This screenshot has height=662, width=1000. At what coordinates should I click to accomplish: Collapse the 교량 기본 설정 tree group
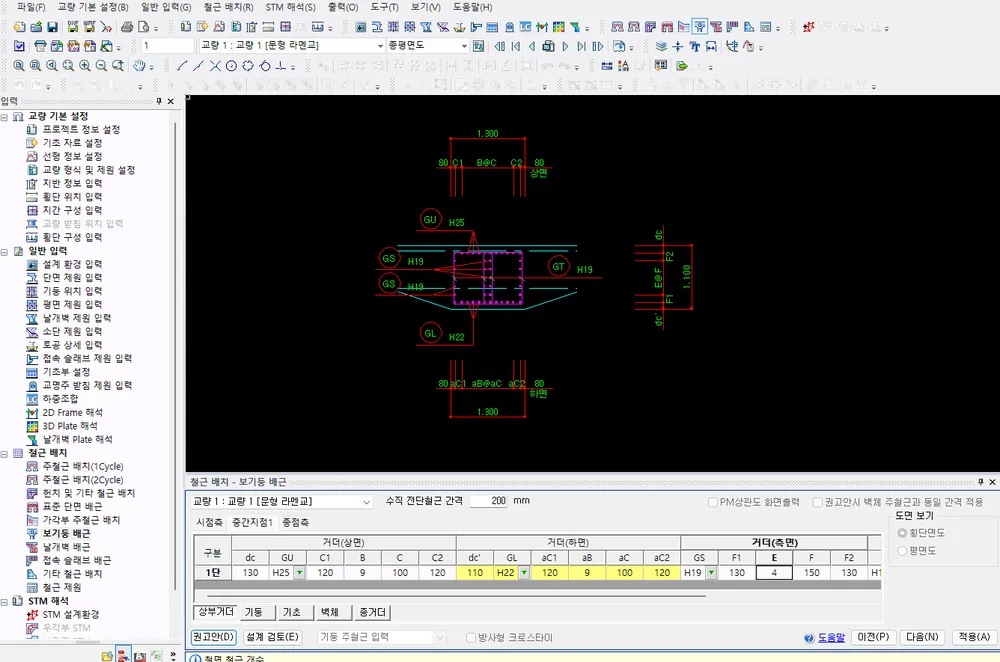(4, 117)
